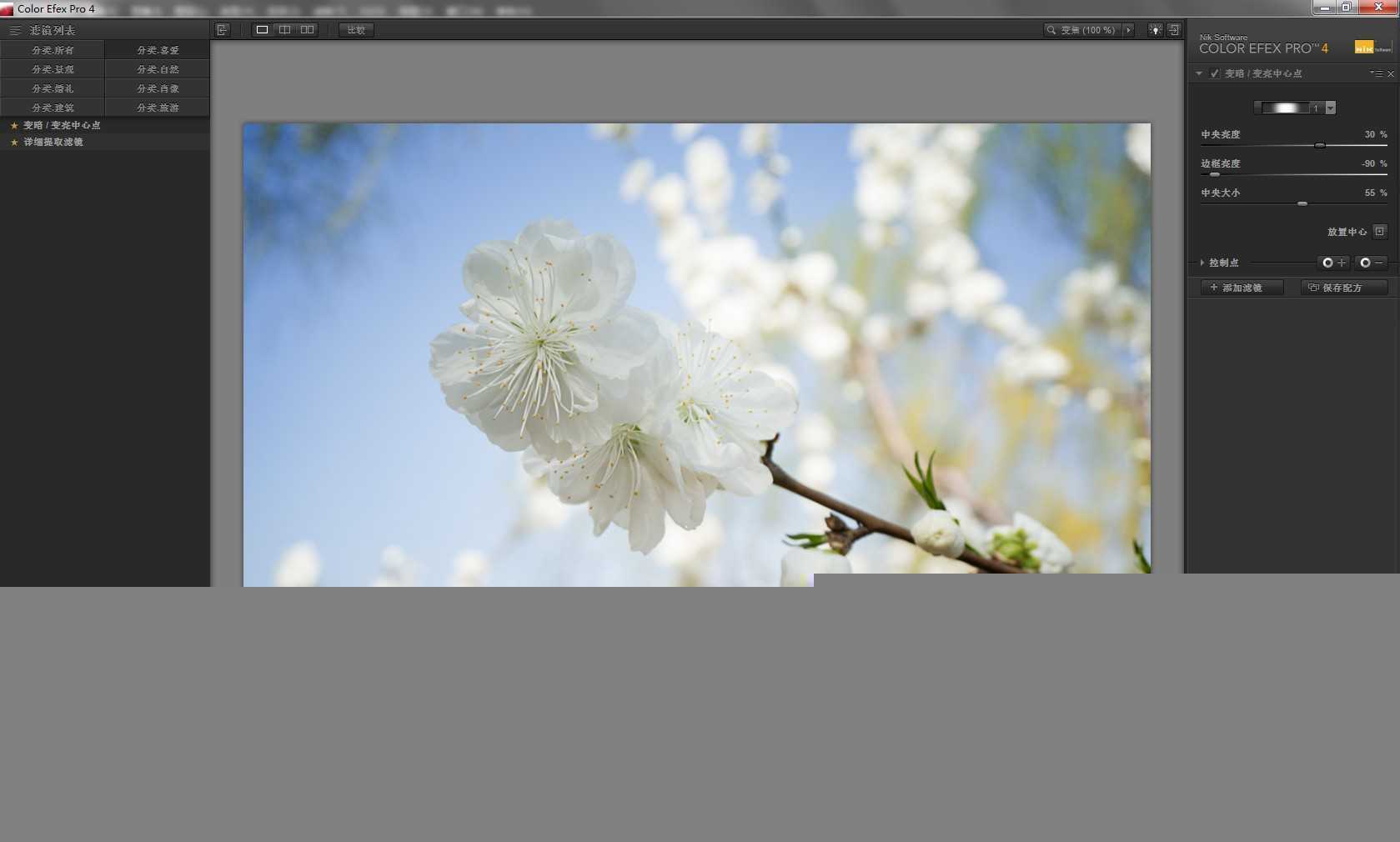
Task: Click the 添加滤镜 add filter button
Action: [x=1242, y=288]
